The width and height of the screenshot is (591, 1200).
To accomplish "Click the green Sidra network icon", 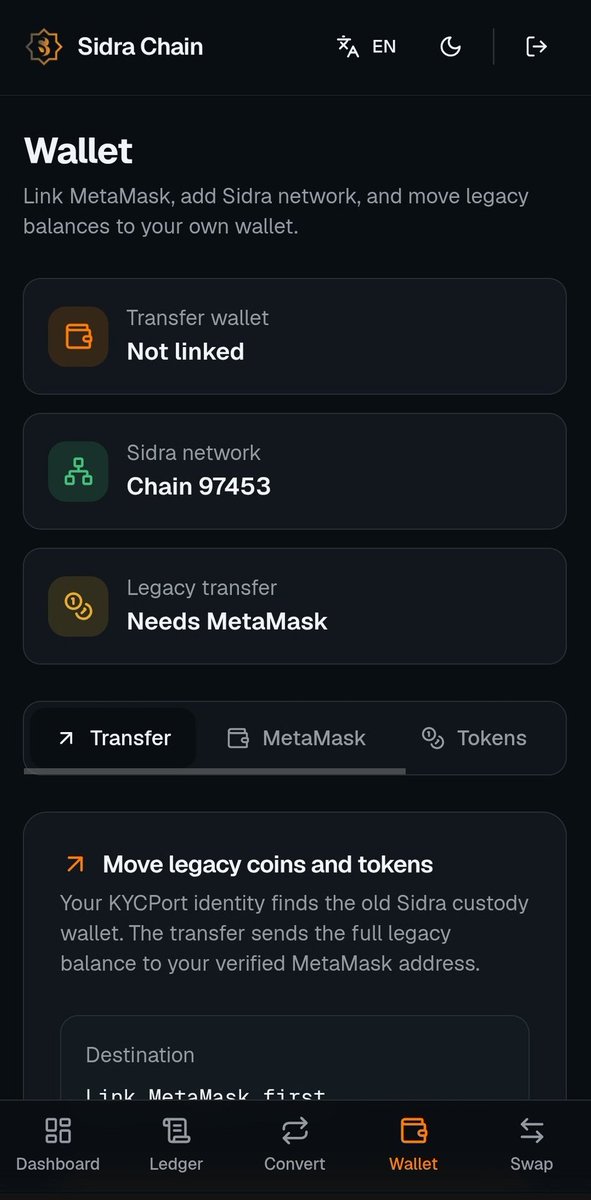I will click(78, 471).
